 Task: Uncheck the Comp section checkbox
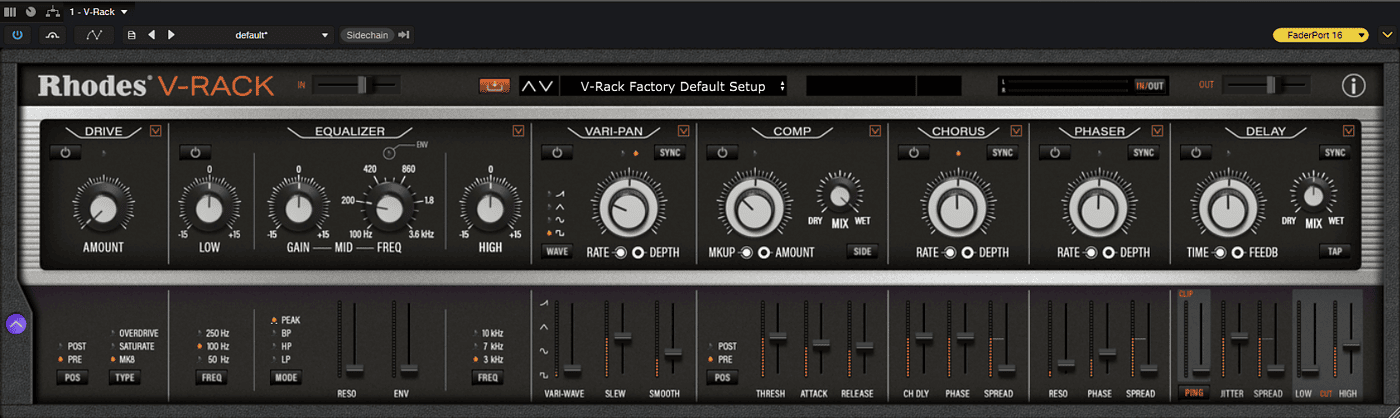click(x=875, y=130)
